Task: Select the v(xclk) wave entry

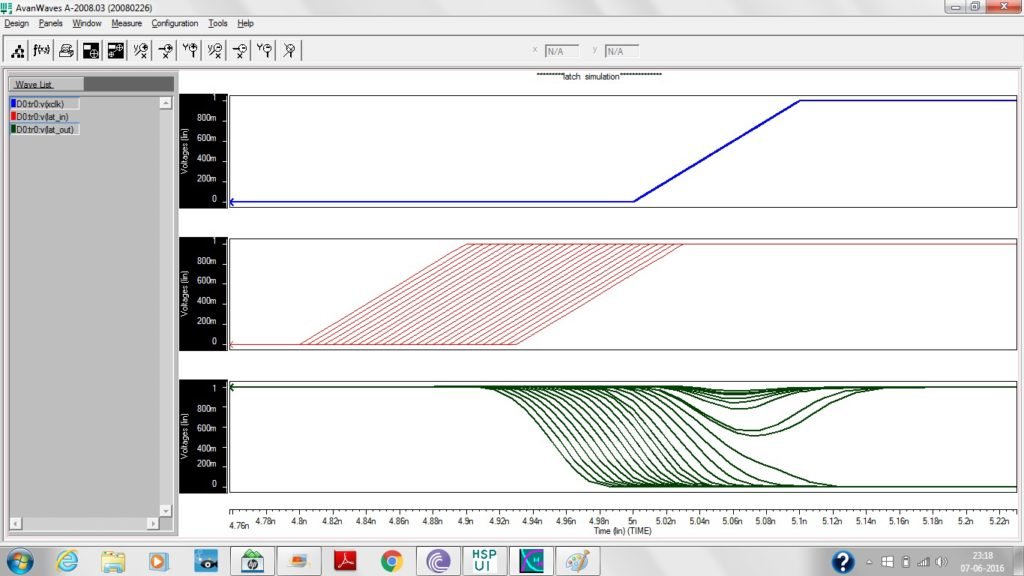Action: [47, 104]
